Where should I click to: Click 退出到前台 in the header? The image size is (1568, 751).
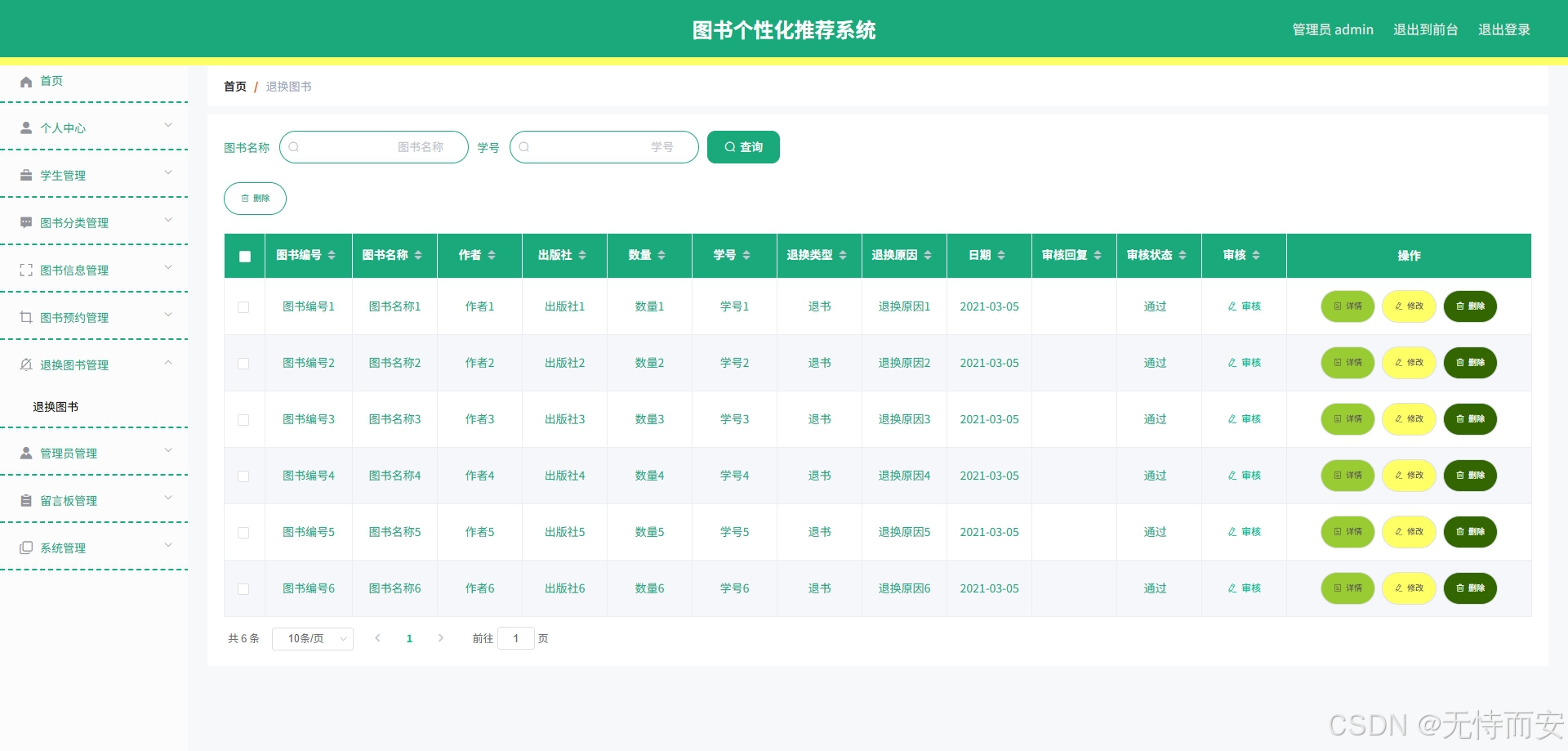tap(1426, 29)
